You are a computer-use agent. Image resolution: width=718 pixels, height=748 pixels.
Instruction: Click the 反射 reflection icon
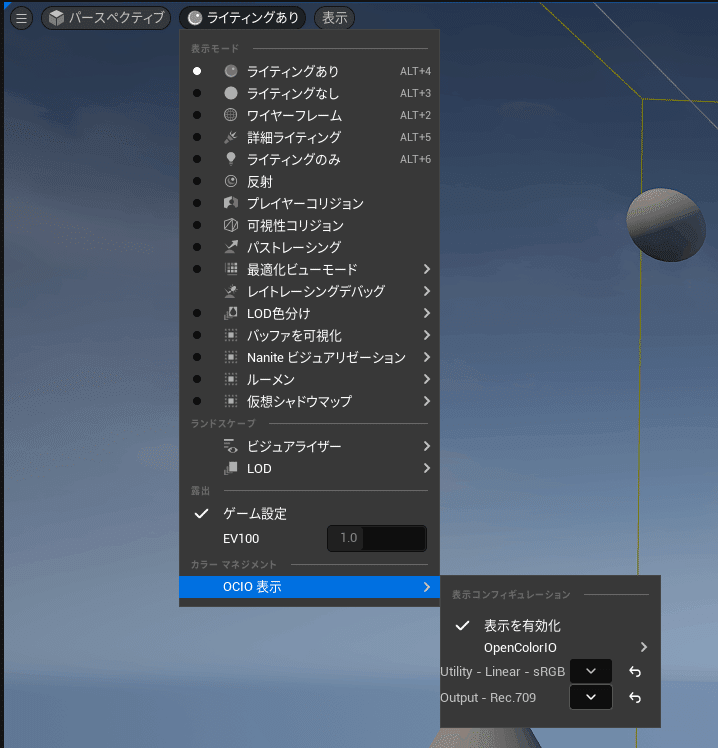coord(231,181)
